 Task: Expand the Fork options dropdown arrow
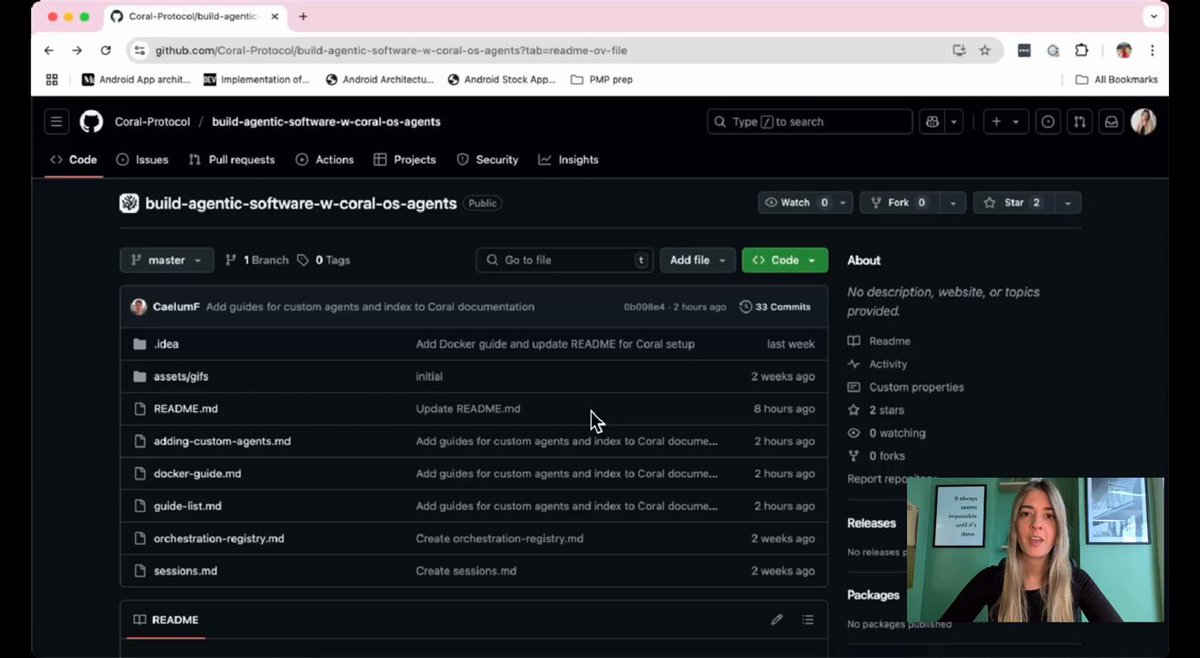click(955, 203)
